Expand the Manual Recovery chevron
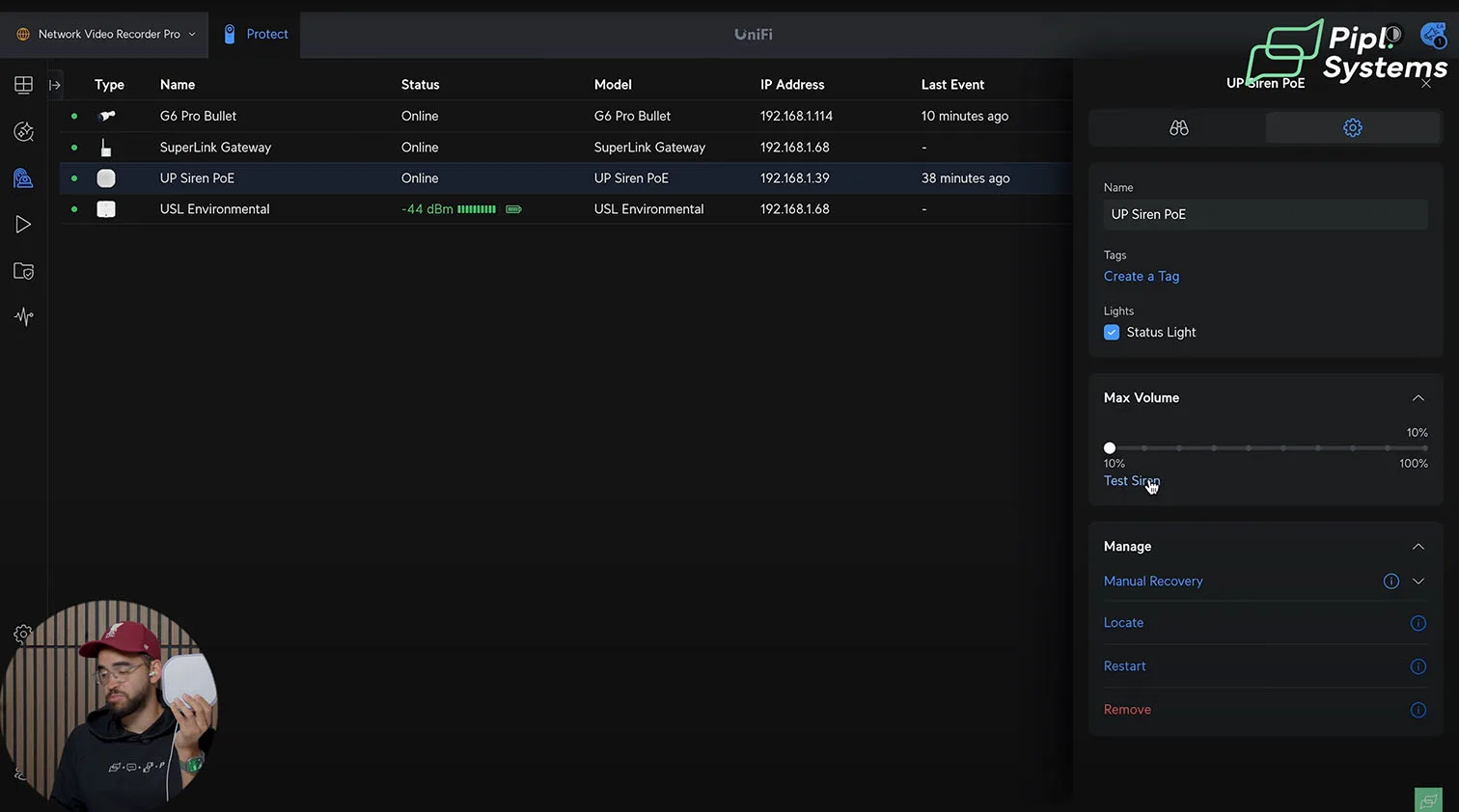1459x812 pixels. tap(1418, 582)
